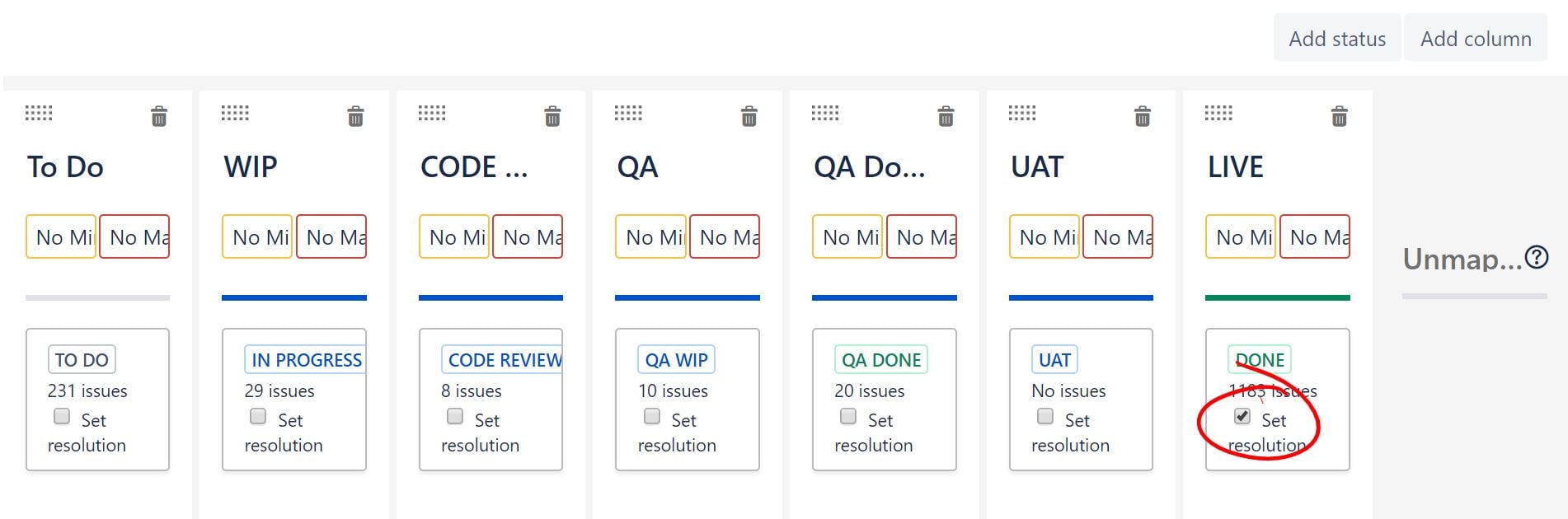Click the UAT column title
This screenshot has height=519, width=1568.
click(x=1037, y=167)
